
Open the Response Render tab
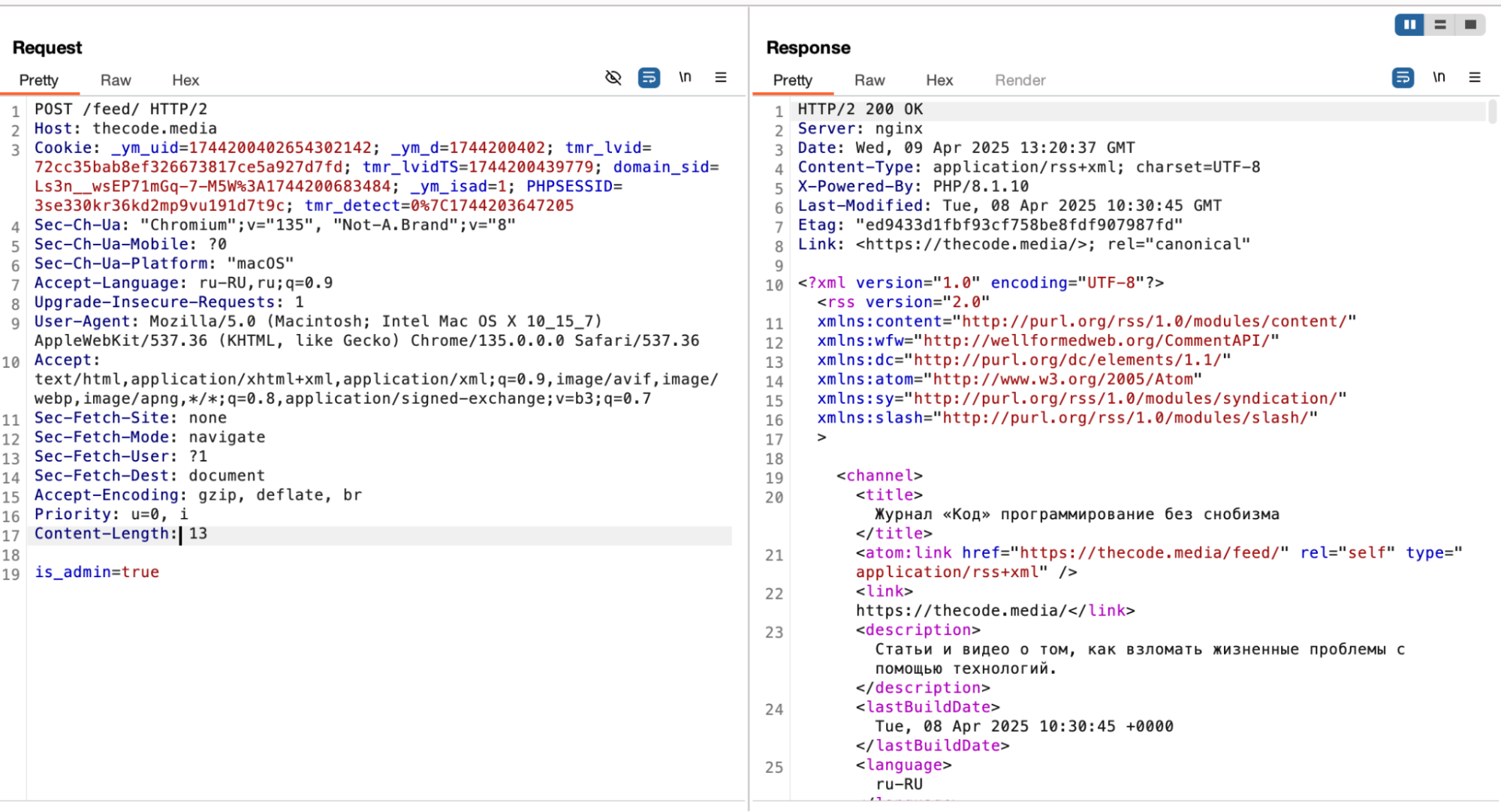point(1020,80)
